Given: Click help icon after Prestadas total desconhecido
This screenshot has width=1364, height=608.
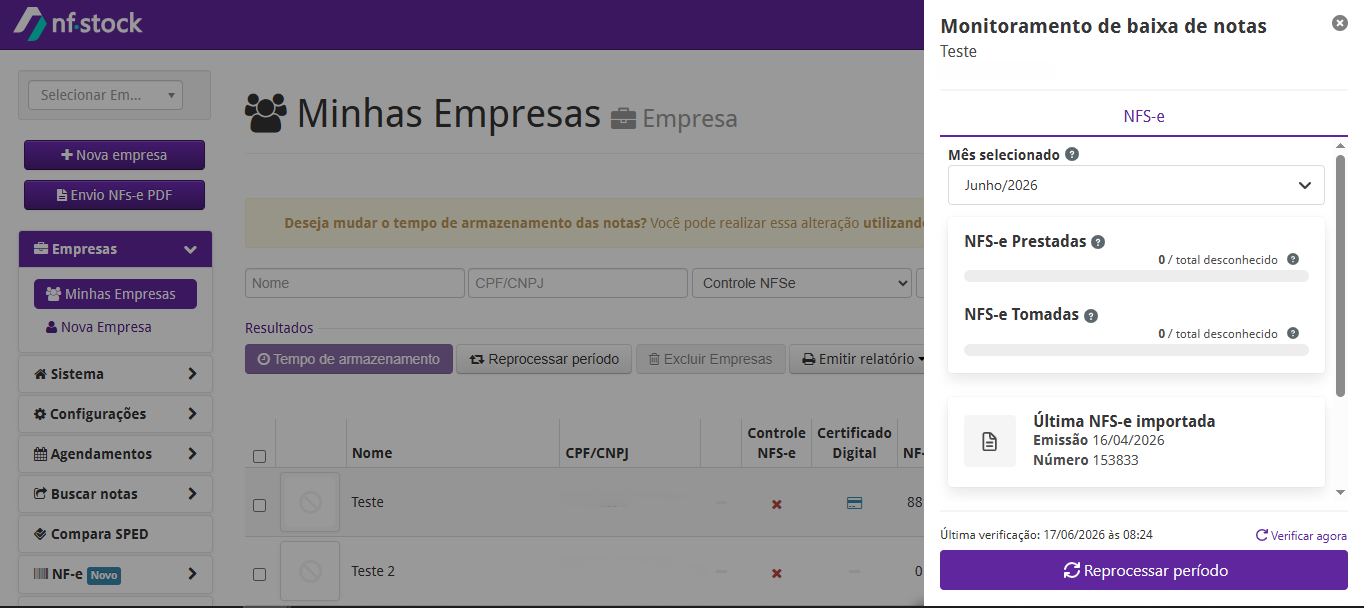Looking at the screenshot, I should pos(1293,259).
